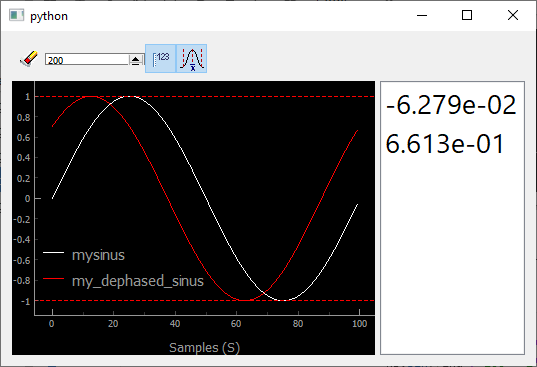
Task: Select the value 6.613e-01 in side panel
Action: point(445,144)
